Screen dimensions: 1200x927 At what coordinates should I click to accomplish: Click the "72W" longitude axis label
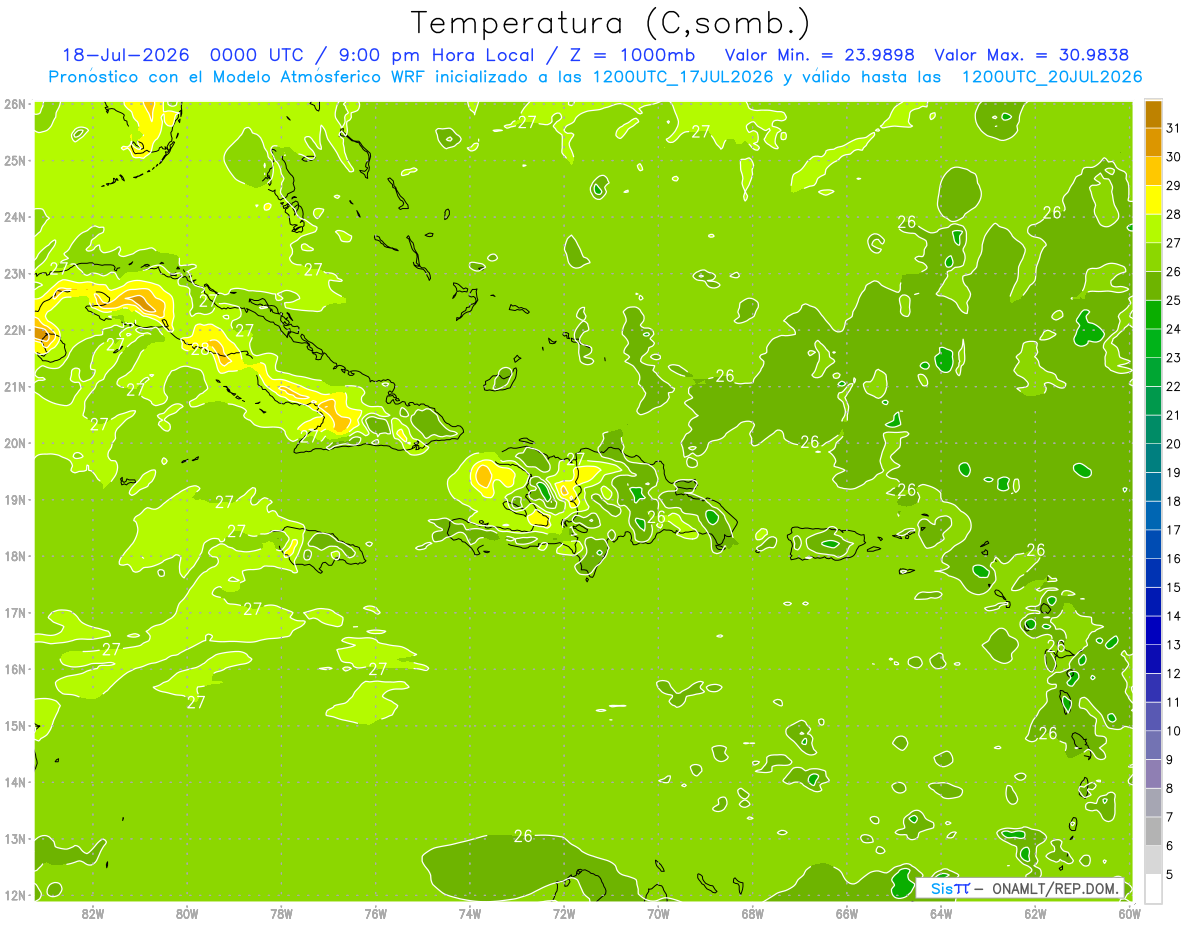coord(564,913)
